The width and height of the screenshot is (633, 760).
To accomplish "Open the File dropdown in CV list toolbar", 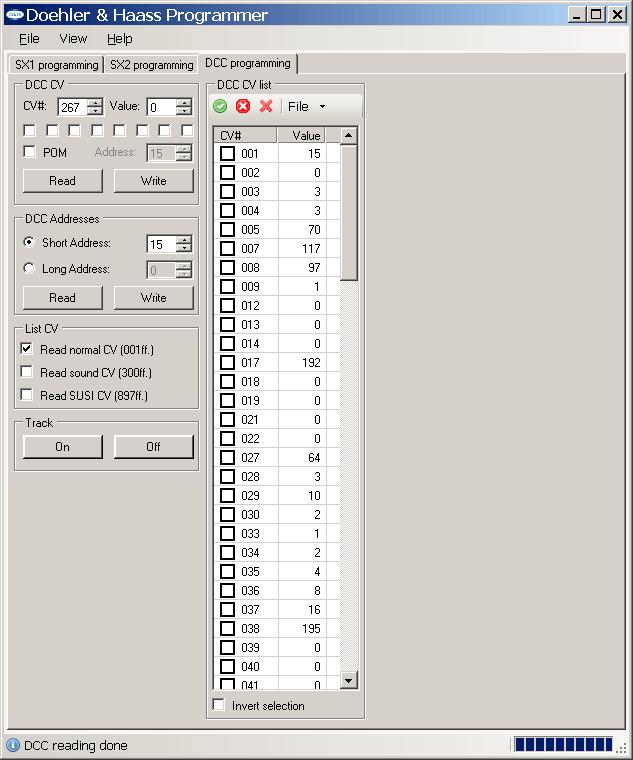I will (x=306, y=107).
